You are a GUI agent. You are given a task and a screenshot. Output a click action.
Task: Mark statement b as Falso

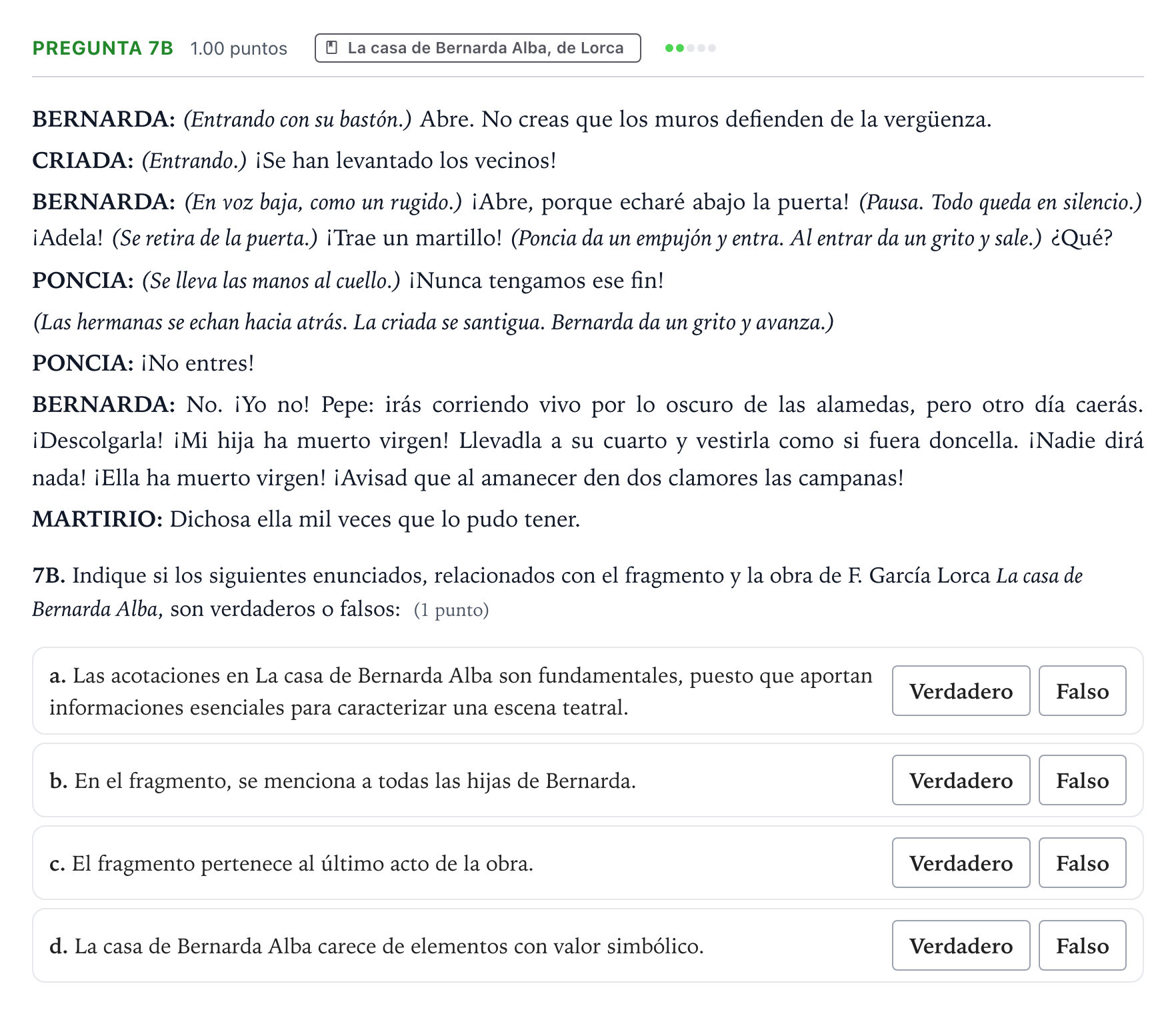(1082, 780)
